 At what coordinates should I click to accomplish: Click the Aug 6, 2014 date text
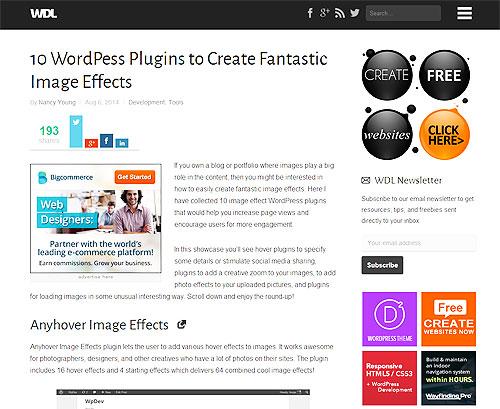coord(102,102)
